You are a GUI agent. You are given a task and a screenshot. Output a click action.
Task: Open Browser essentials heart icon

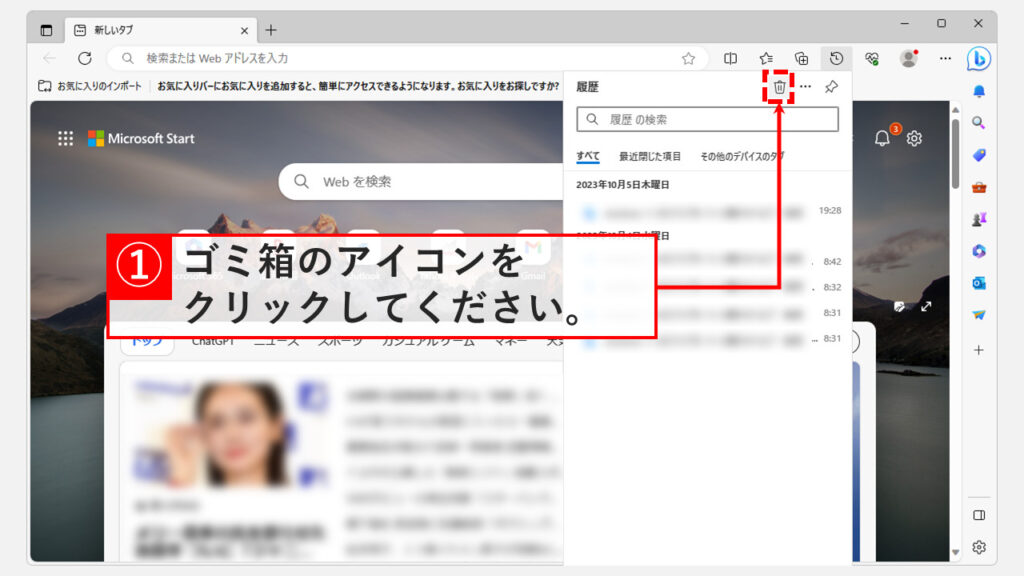[x=872, y=58]
